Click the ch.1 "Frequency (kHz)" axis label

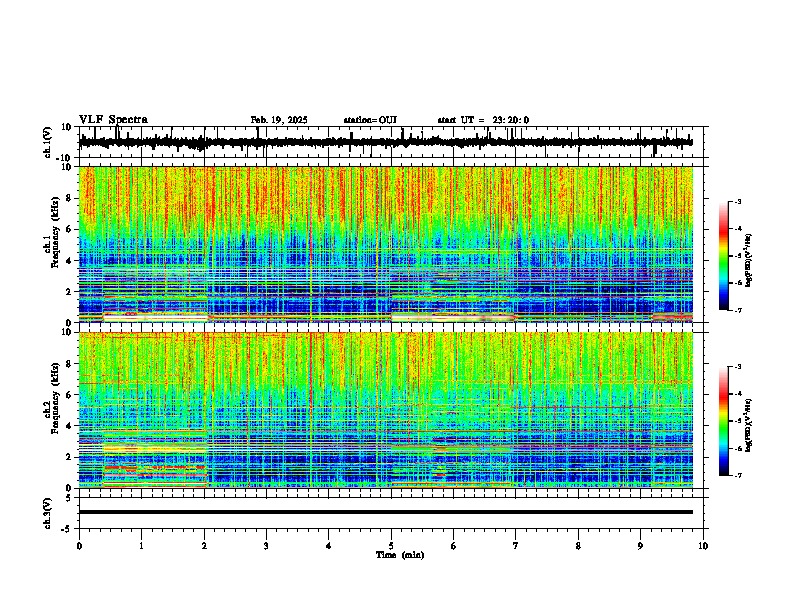pyautogui.click(x=54, y=232)
